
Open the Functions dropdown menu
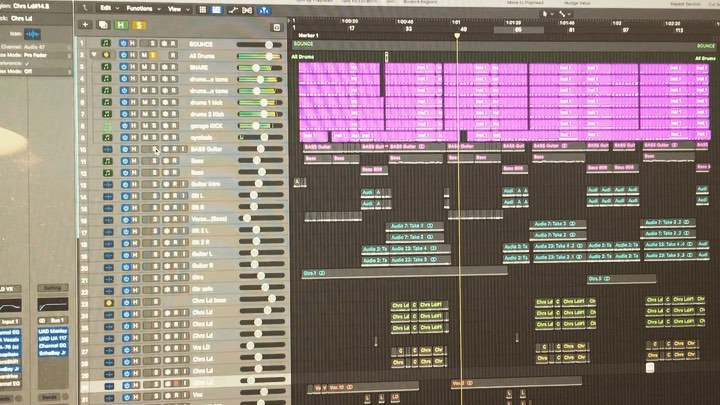pos(144,9)
